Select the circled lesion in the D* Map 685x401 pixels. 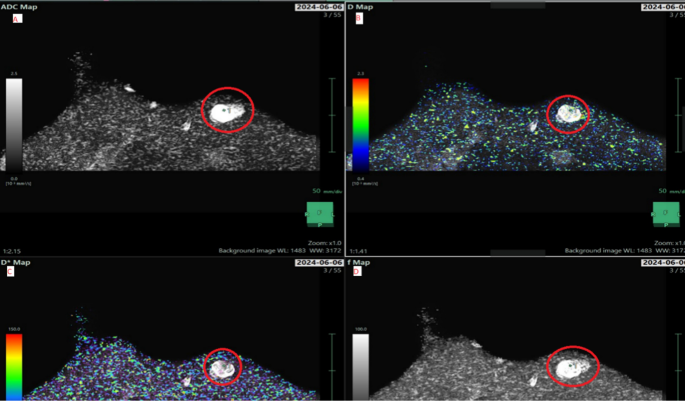click(x=223, y=368)
